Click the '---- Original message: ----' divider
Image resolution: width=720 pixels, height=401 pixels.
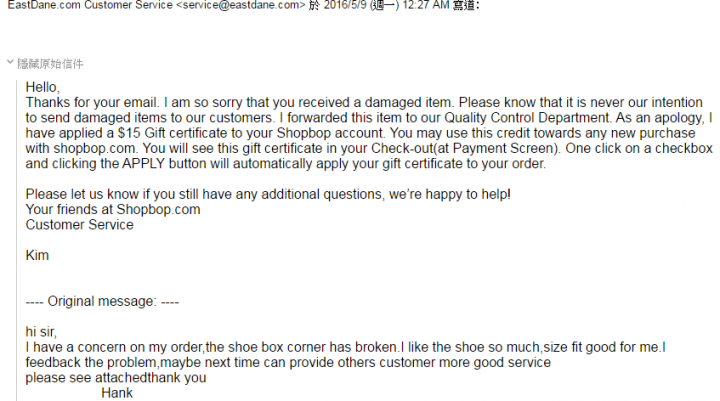(x=102, y=301)
